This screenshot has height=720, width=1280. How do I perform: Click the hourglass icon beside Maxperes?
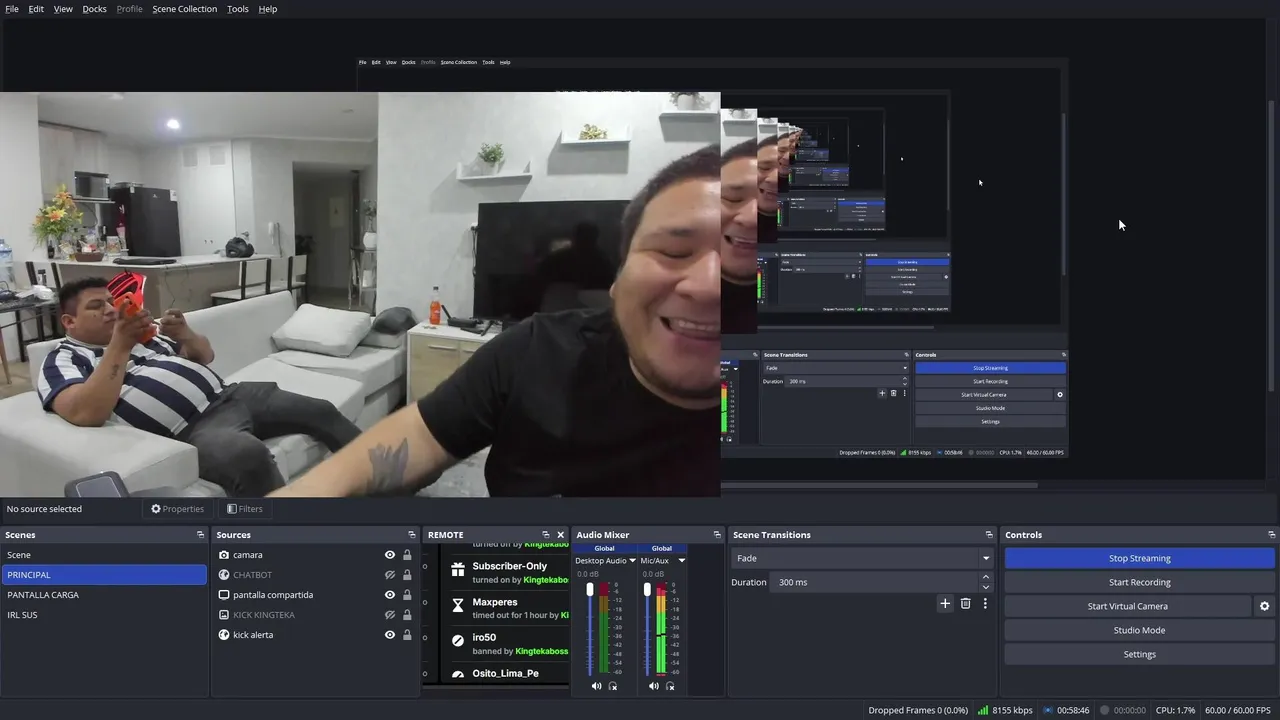point(458,605)
